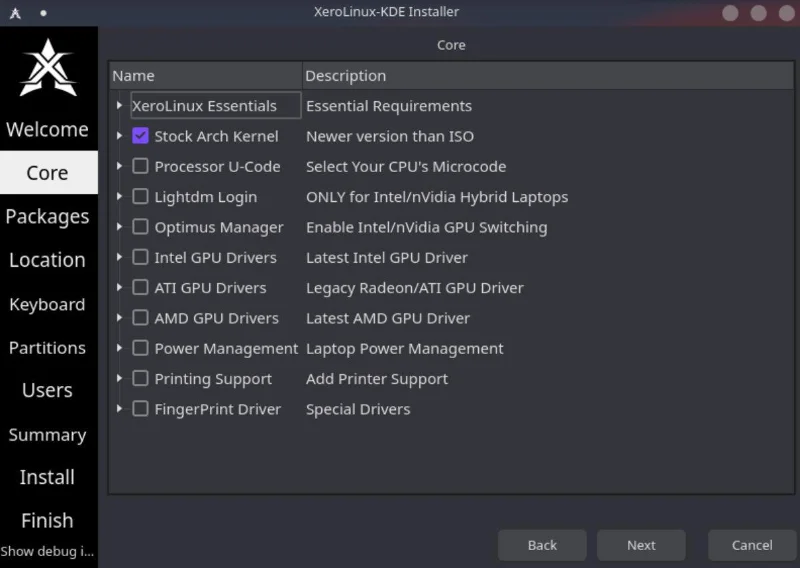The height and width of the screenshot is (568, 800).
Task: Check Printing Support checkbox
Action: click(140, 378)
